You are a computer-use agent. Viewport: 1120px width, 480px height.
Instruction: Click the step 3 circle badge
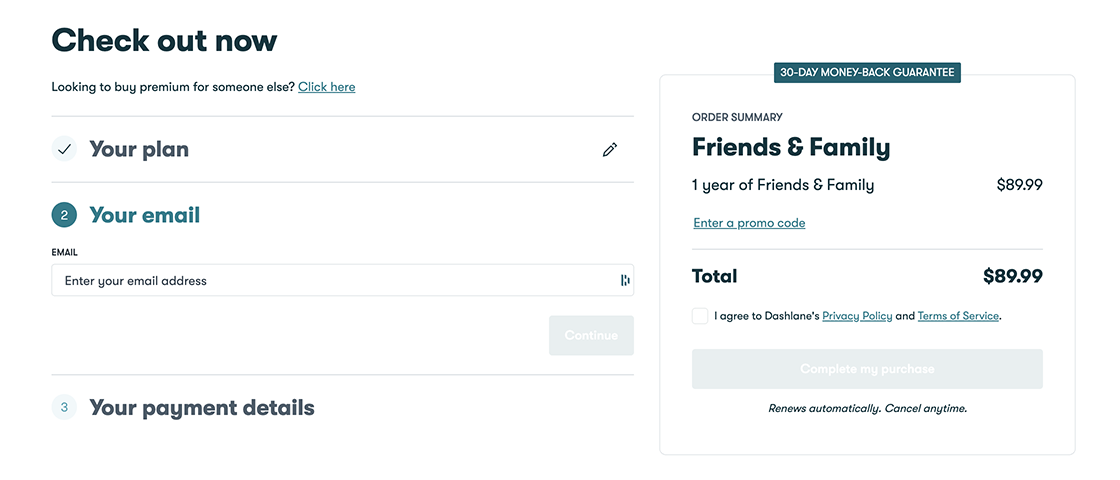[x=64, y=407]
